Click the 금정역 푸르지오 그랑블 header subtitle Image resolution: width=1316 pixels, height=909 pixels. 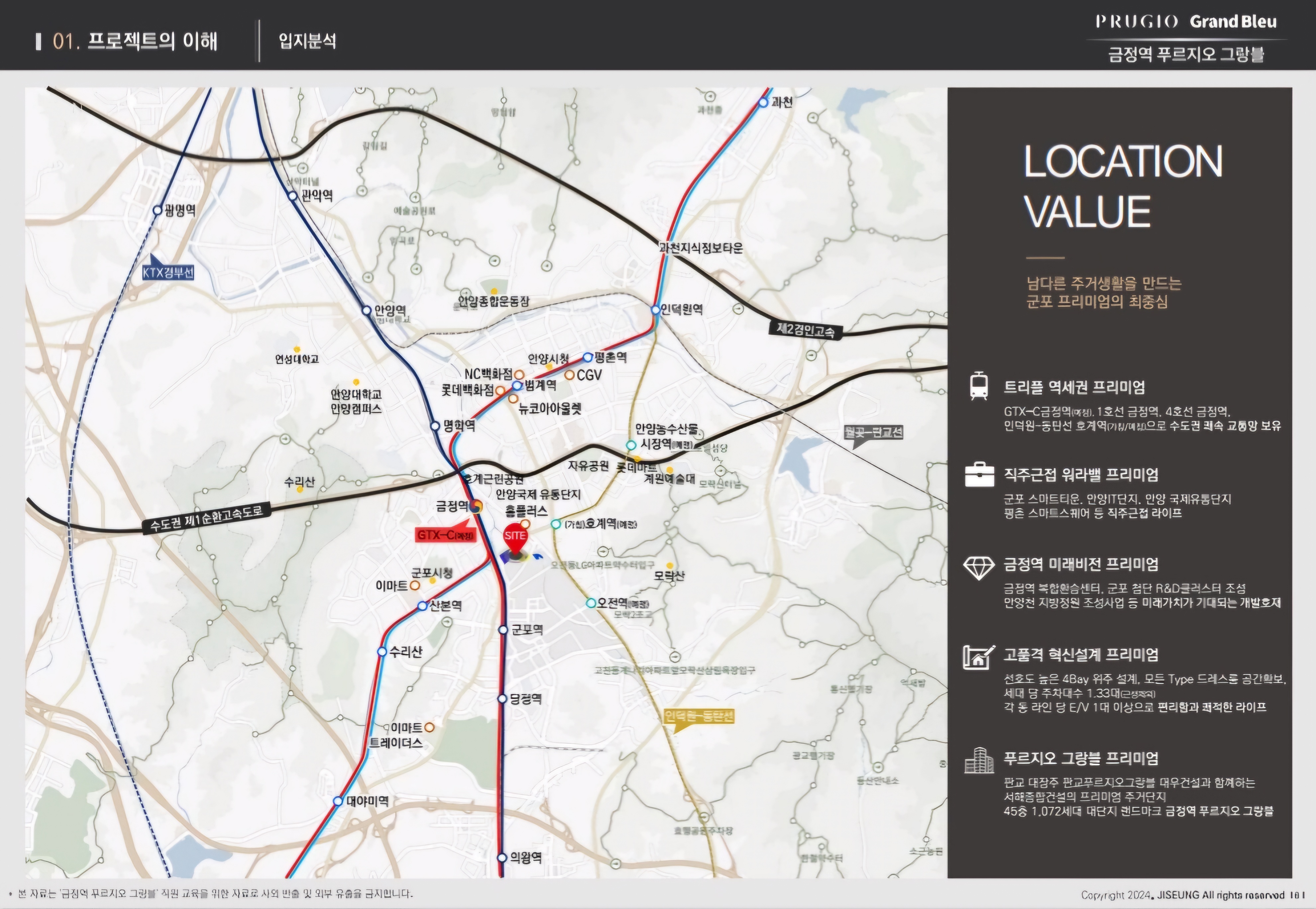[1186, 55]
